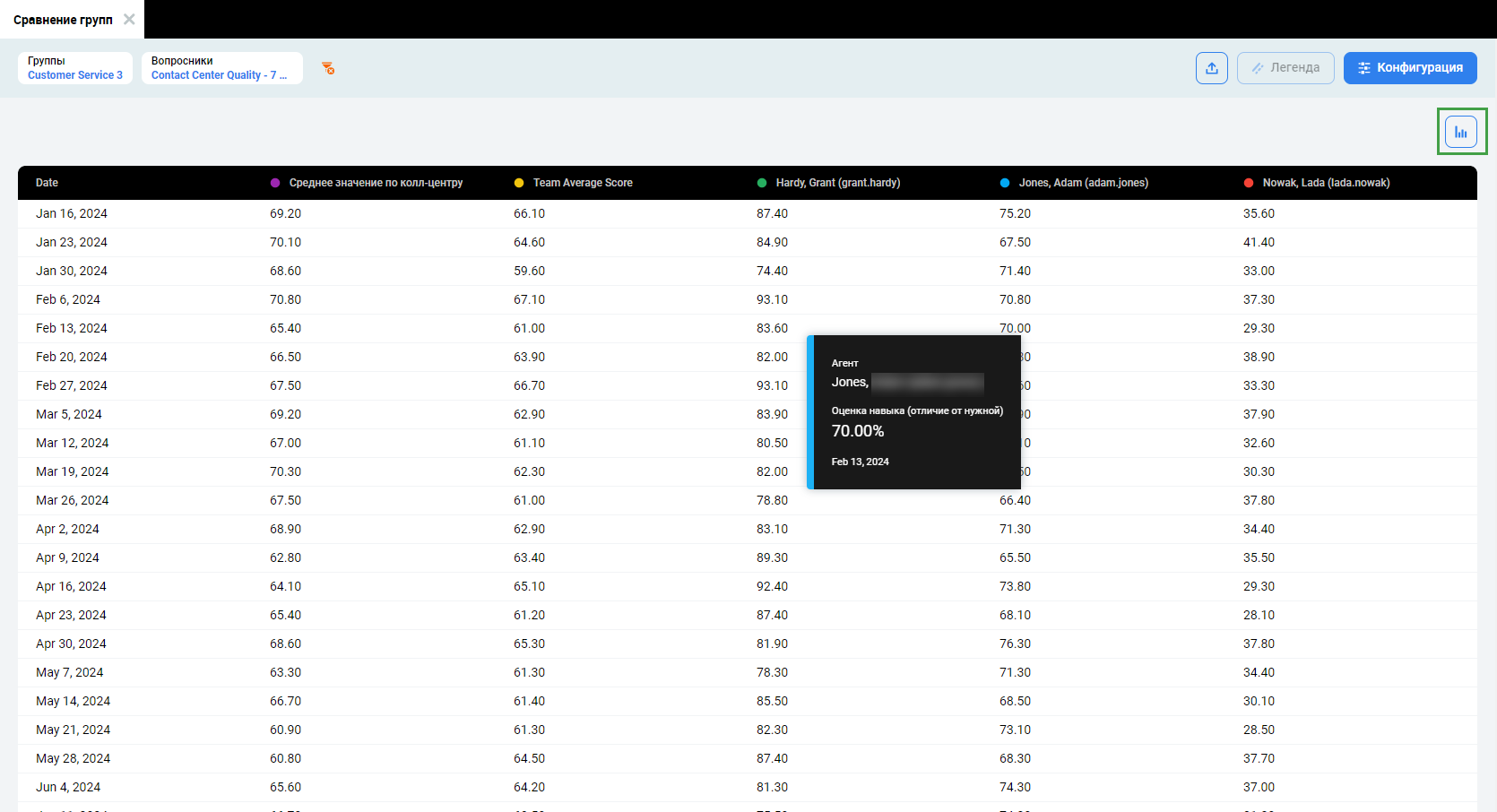Click the Mar 12, 2024 date cell
Image resolution: width=1497 pixels, height=812 pixels.
coord(73,443)
